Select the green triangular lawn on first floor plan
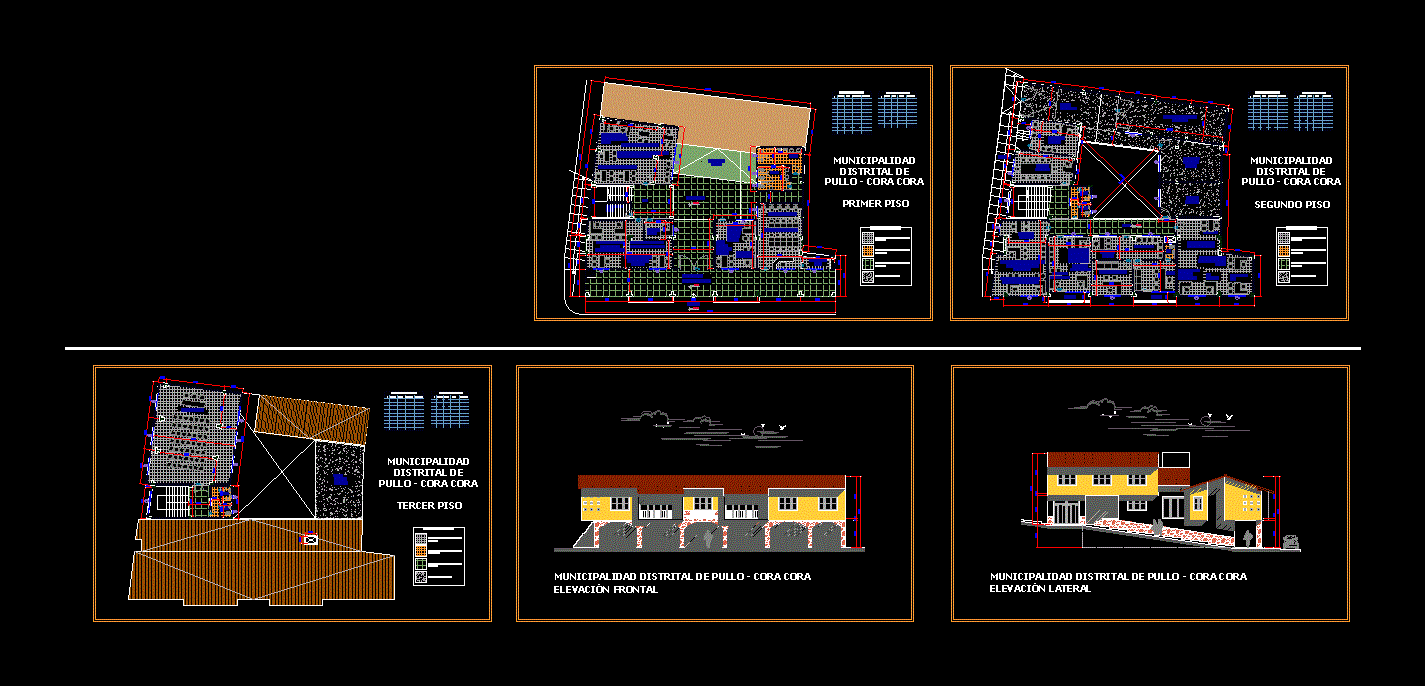 [x=712, y=162]
